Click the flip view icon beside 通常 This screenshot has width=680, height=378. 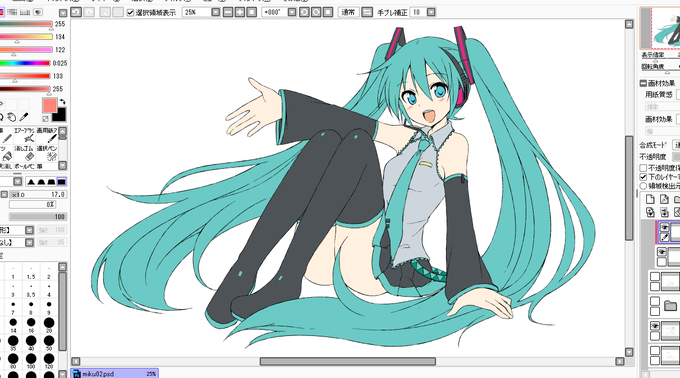pyautogui.click(x=367, y=12)
